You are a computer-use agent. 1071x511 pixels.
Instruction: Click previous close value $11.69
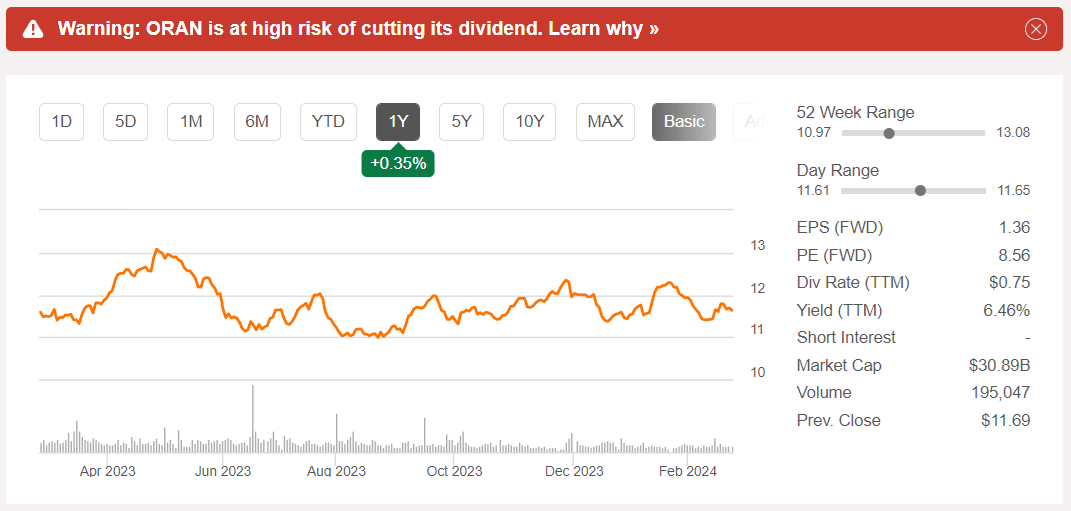(1005, 420)
